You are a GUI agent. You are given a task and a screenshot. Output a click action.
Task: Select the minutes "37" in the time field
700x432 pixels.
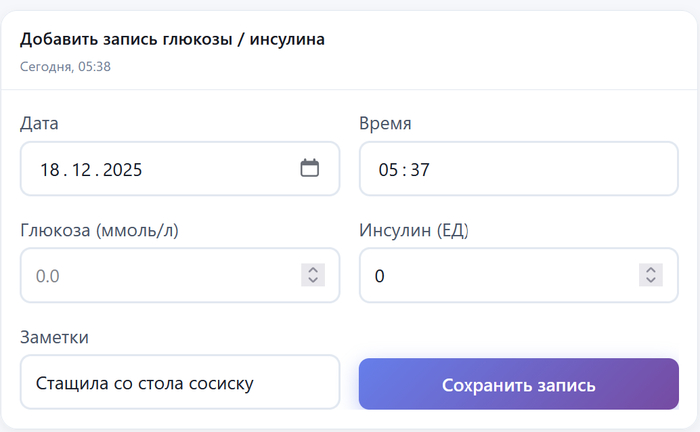[x=419, y=170]
